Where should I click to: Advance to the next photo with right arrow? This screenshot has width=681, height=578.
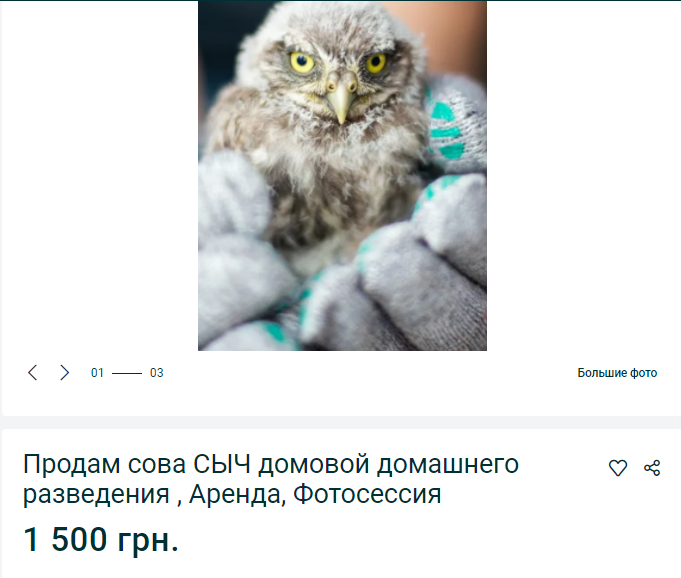tap(64, 373)
